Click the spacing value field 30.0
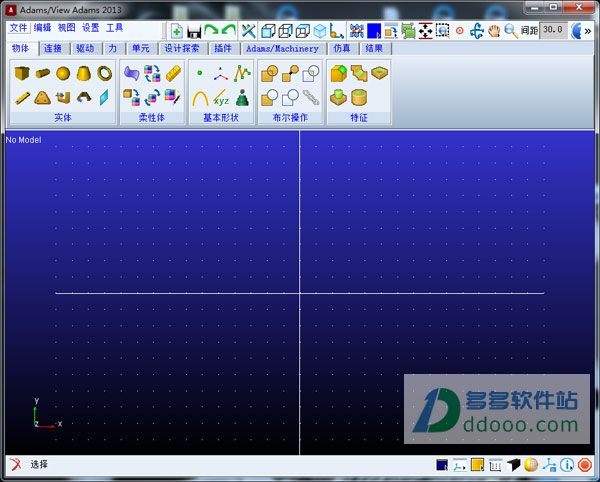 point(553,31)
